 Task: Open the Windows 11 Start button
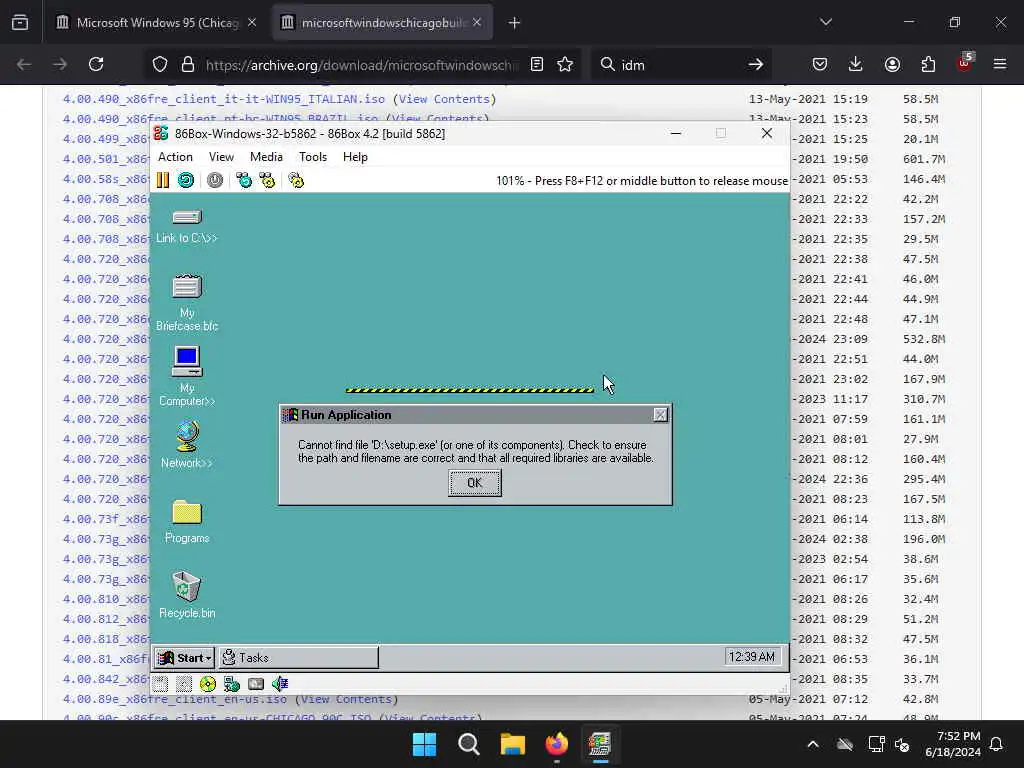pyautogui.click(x=424, y=744)
